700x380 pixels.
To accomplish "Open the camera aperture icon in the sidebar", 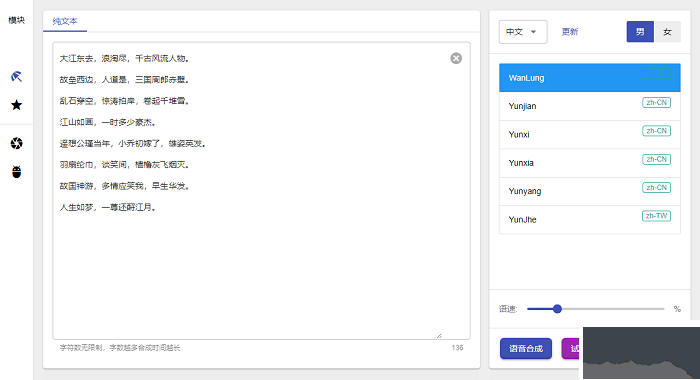I will 17,143.
